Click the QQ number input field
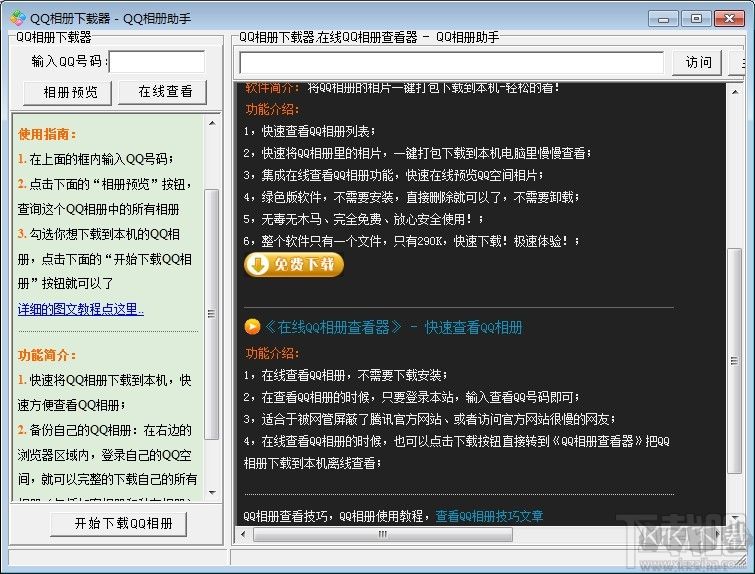Screen dimensions: 755x574 [x=157, y=62]
